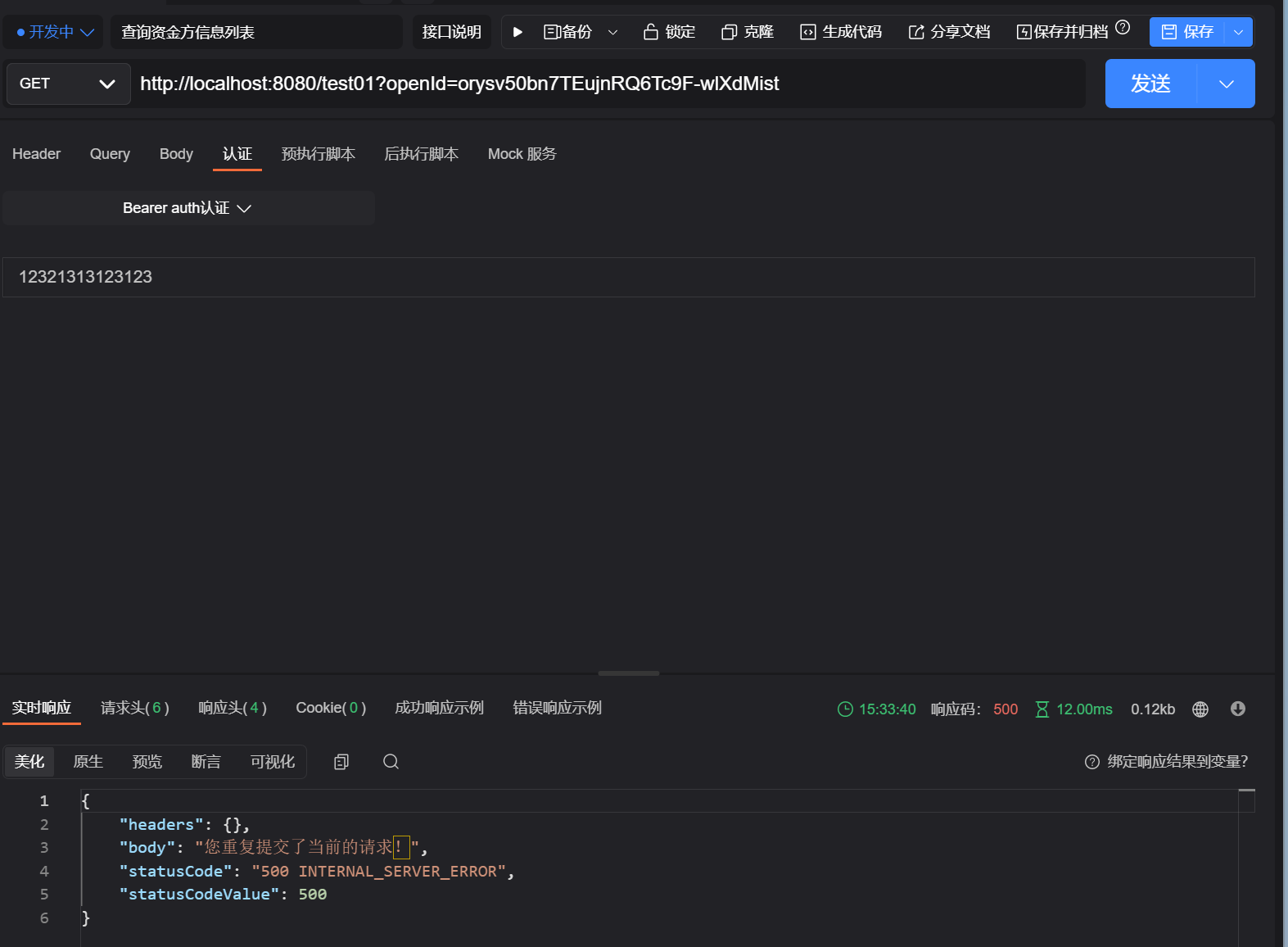Click the 分享文档 share document button
Image resolution: width=1288 pixels, height=947 pixels.
[949, 32]
